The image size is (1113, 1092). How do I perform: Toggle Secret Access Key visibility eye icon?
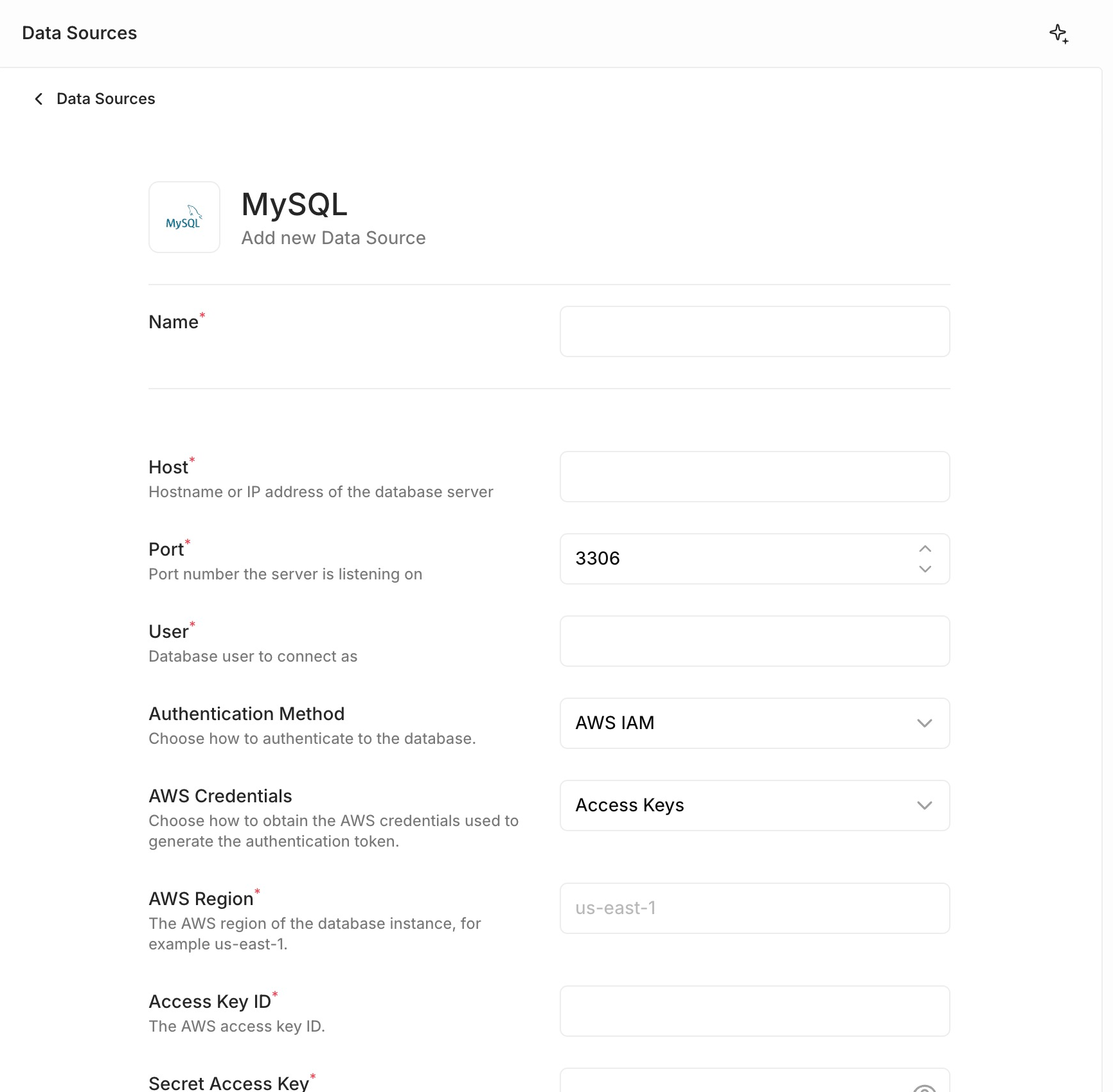[925, 1088]
